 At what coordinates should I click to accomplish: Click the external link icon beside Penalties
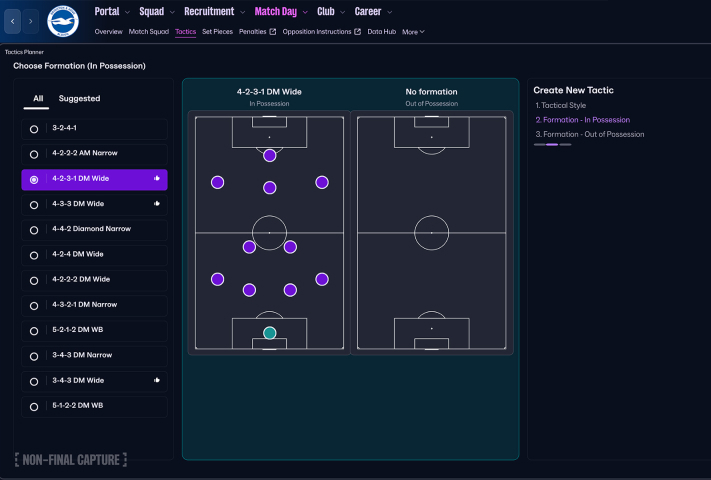pos(272,32)
